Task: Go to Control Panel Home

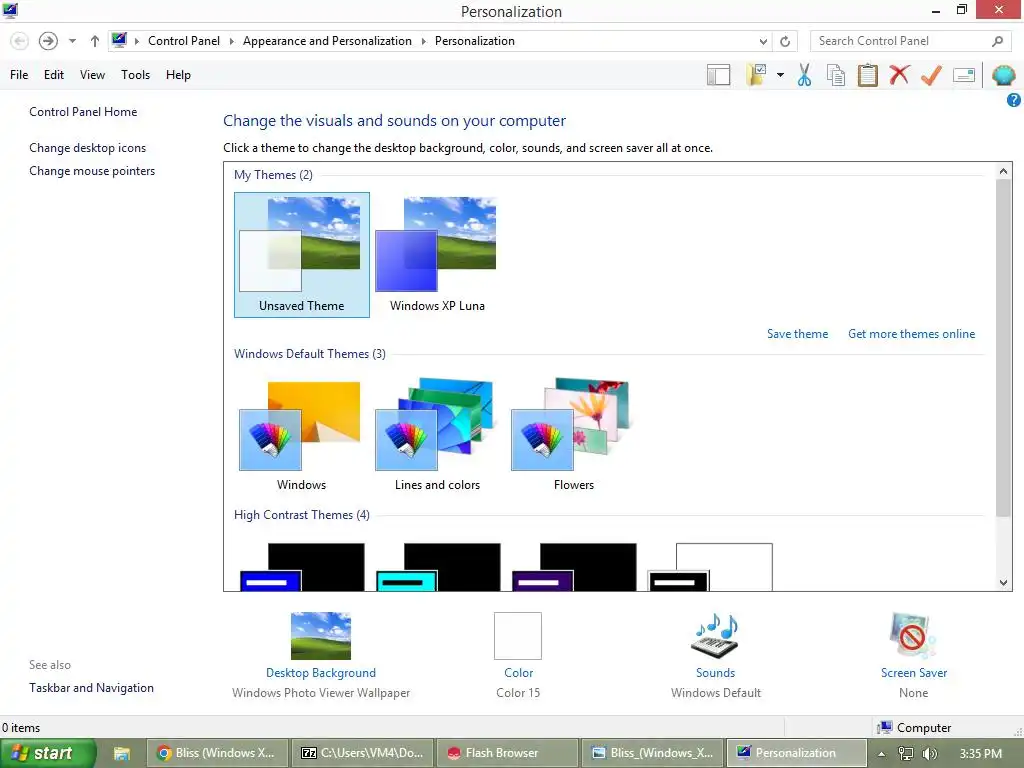Action: coord(83,112)
